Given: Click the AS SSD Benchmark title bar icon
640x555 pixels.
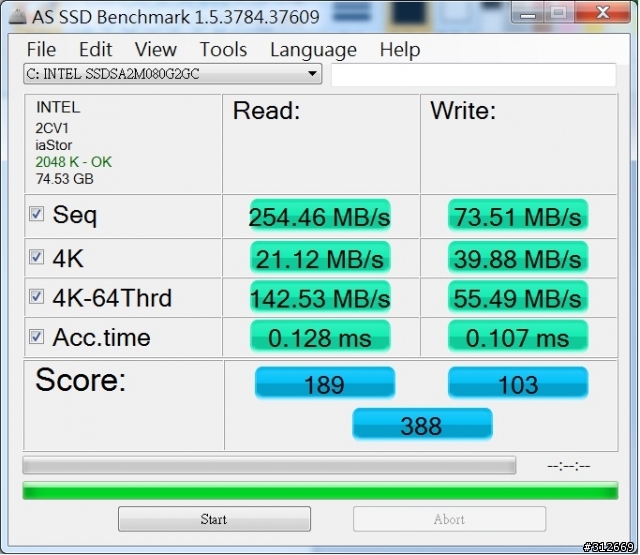Looking at the screenshot, I should pyautogui.click(x=17, y=16).
